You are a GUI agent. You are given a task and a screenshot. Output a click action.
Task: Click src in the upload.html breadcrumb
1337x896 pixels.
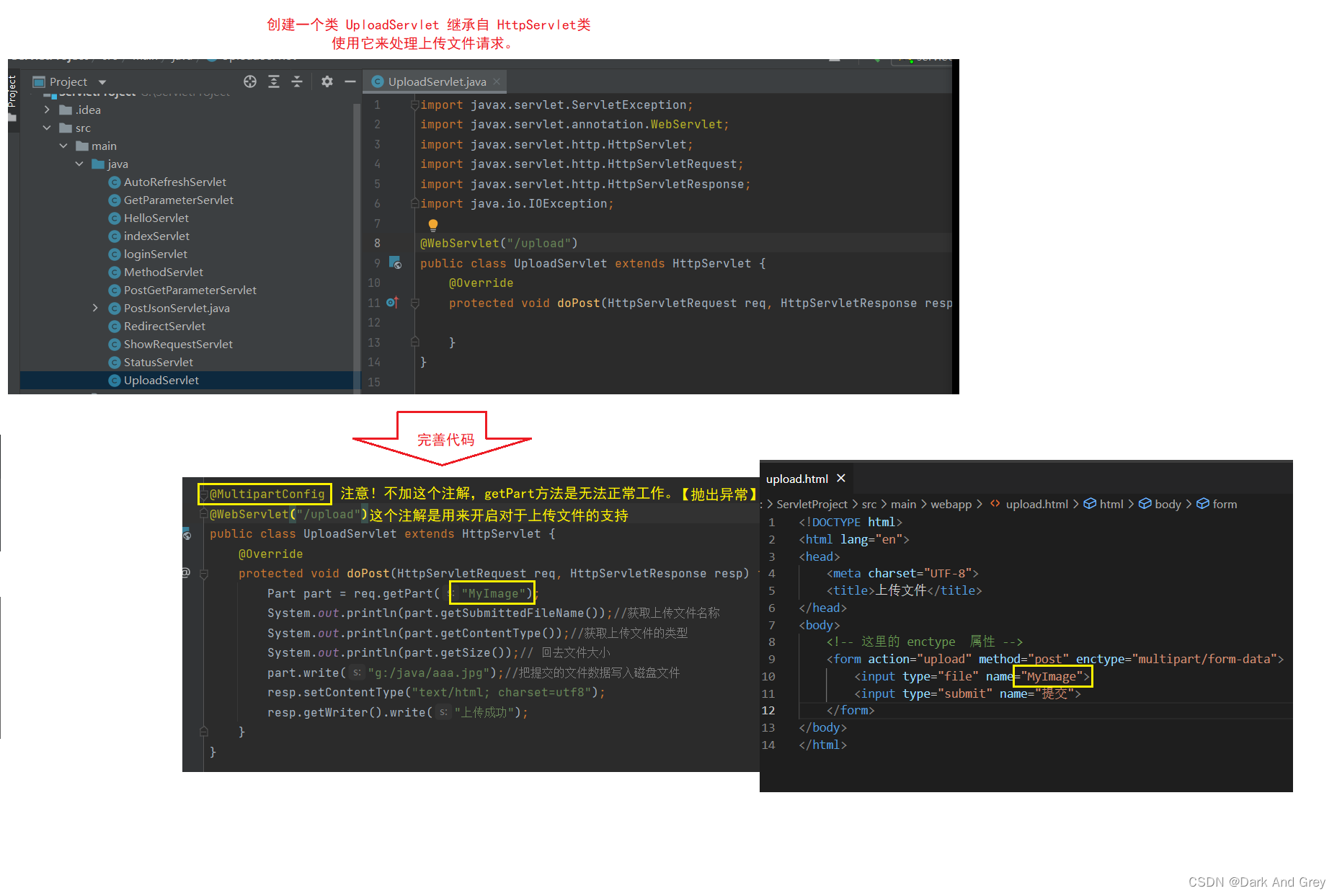pyautogui.click(x=869, y=504)
